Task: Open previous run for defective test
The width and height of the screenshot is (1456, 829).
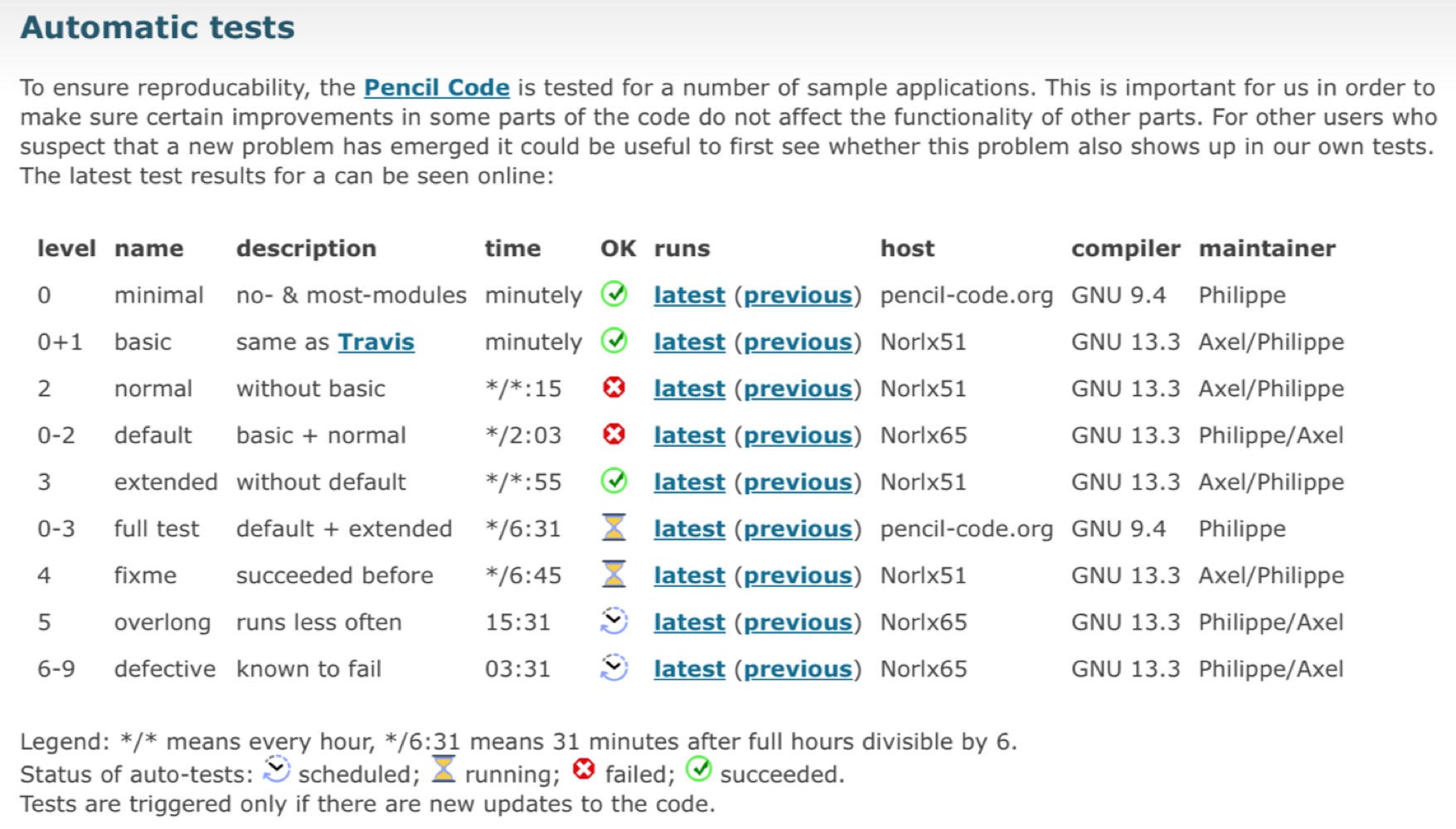Action: [798, 669]
